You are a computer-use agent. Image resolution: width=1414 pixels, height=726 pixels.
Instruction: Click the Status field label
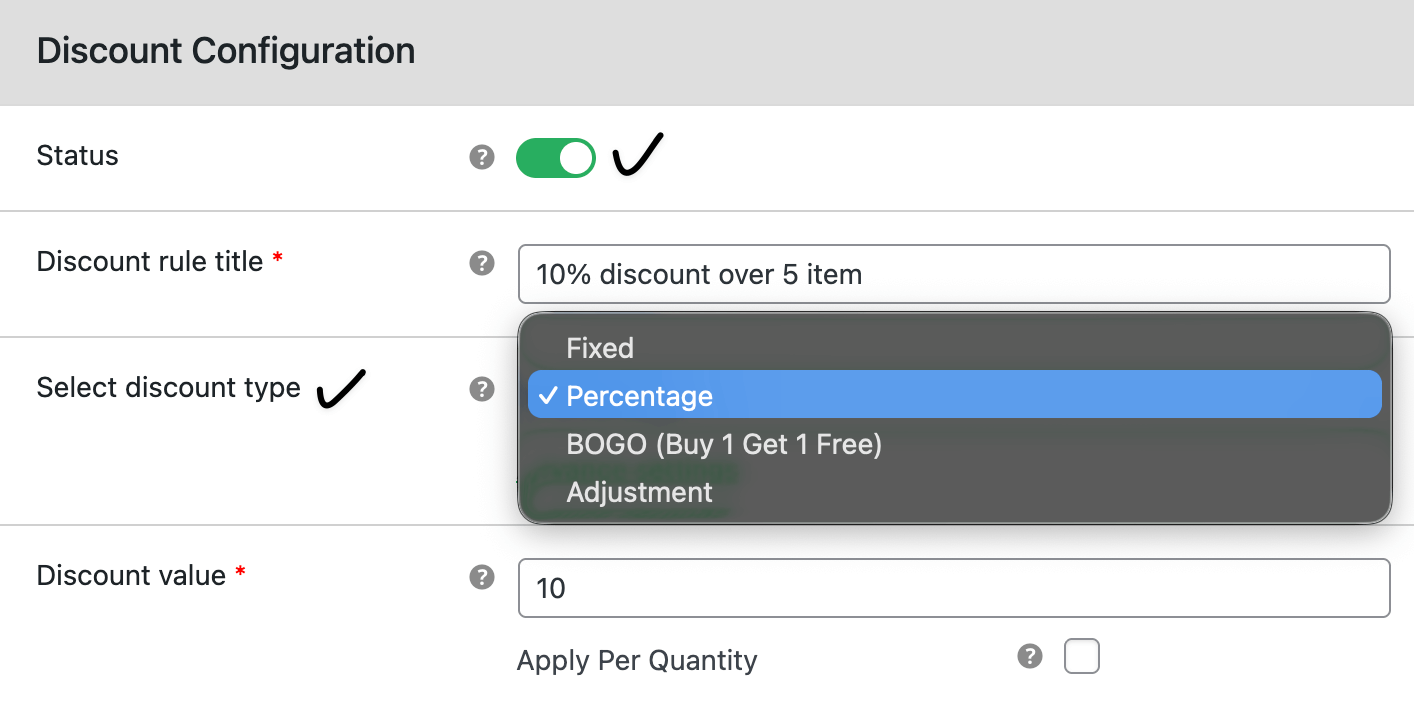pyautogui.click(x=77, y=156)
